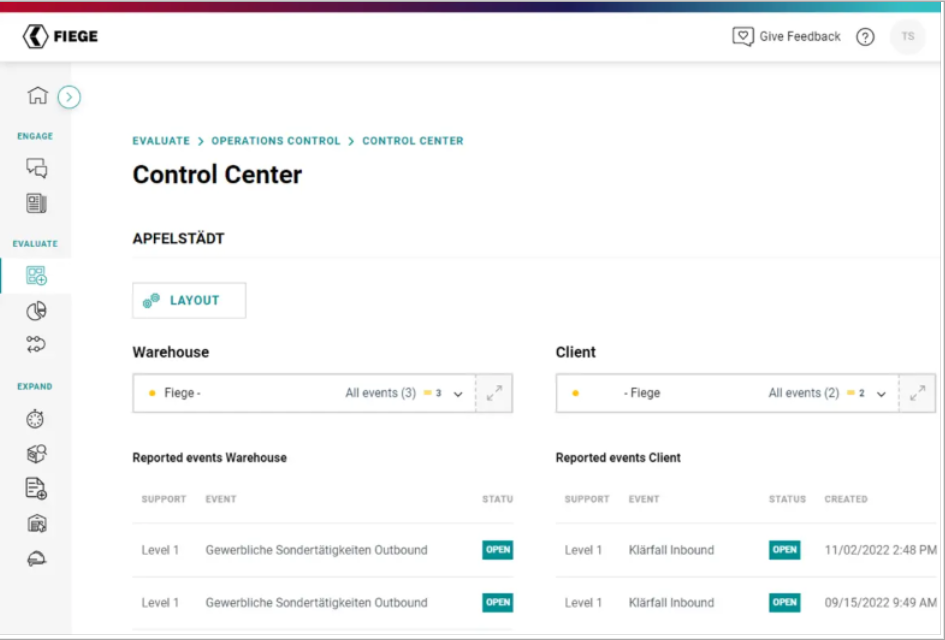Click the home icon in sidebar
945x640 pixels.
[x=37, y=96]
